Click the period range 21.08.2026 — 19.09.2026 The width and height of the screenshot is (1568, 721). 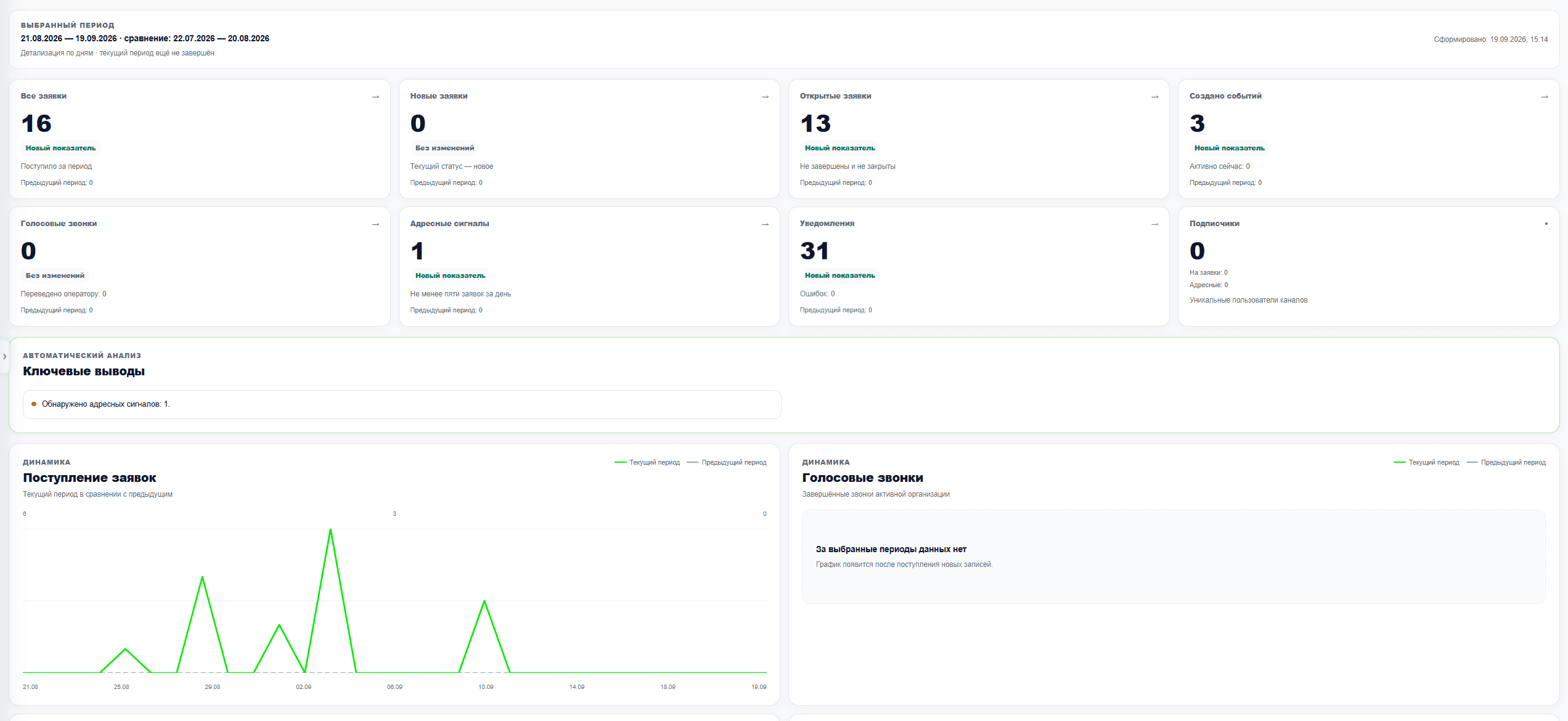pos(68,38)
